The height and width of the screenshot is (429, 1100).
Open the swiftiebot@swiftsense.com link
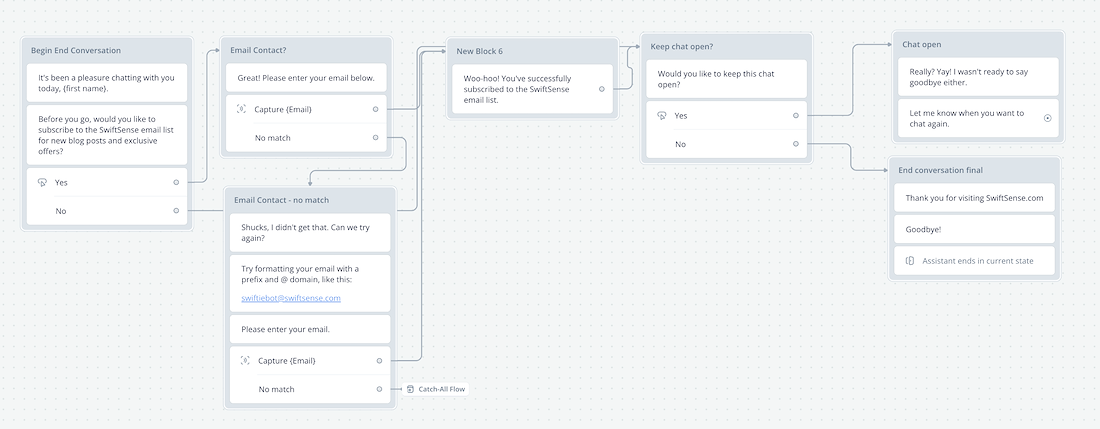291,298
